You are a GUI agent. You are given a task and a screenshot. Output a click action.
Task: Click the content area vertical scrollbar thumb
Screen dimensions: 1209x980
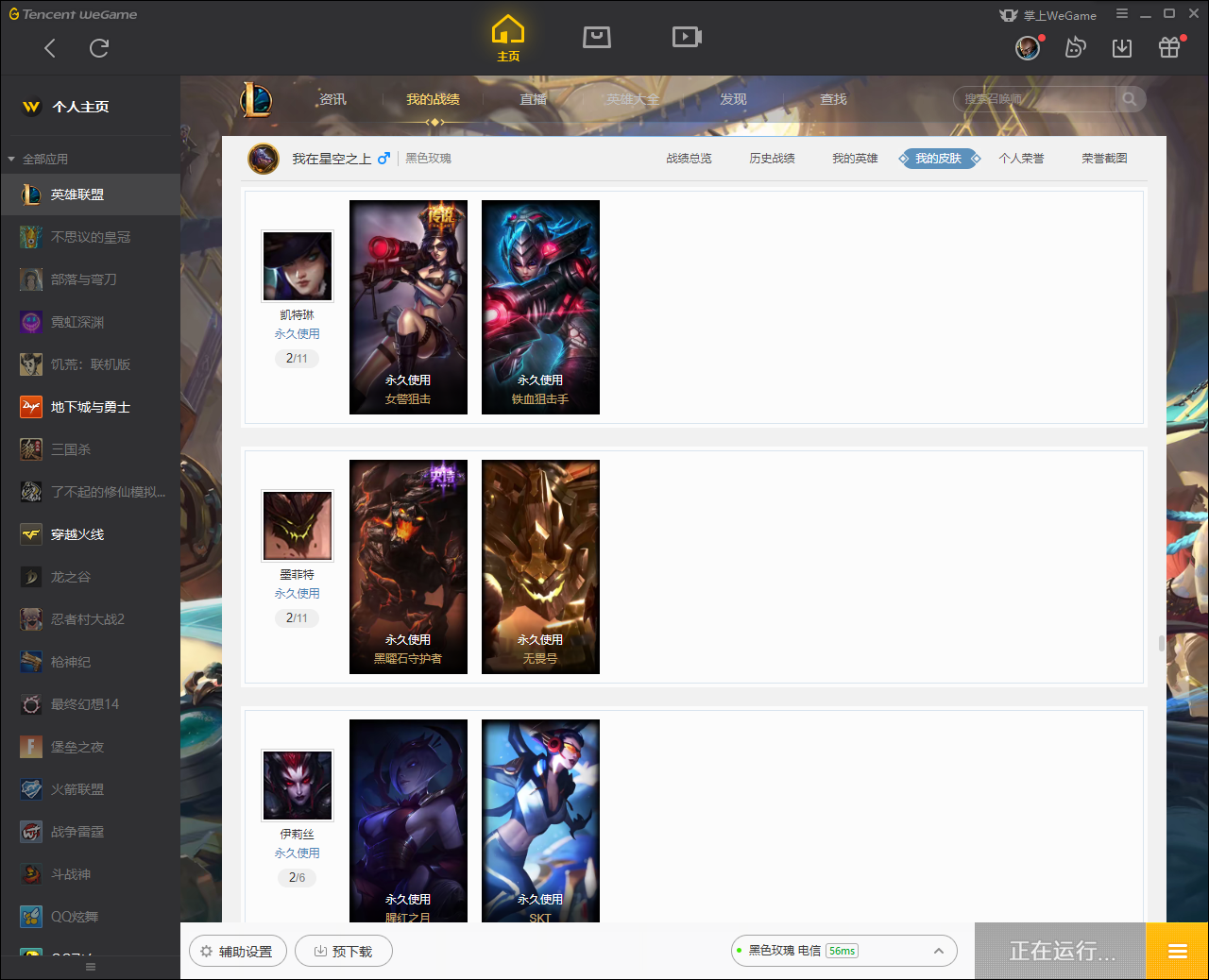(1161, 643)
